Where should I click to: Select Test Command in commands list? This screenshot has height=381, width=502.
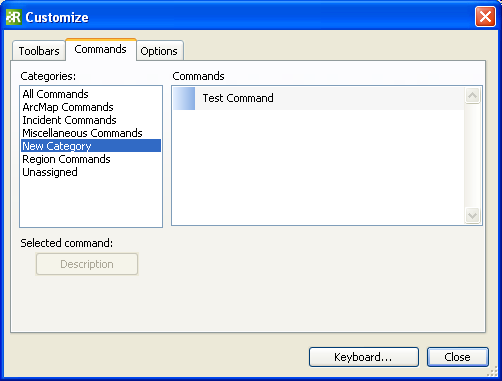tap(318, 98)
